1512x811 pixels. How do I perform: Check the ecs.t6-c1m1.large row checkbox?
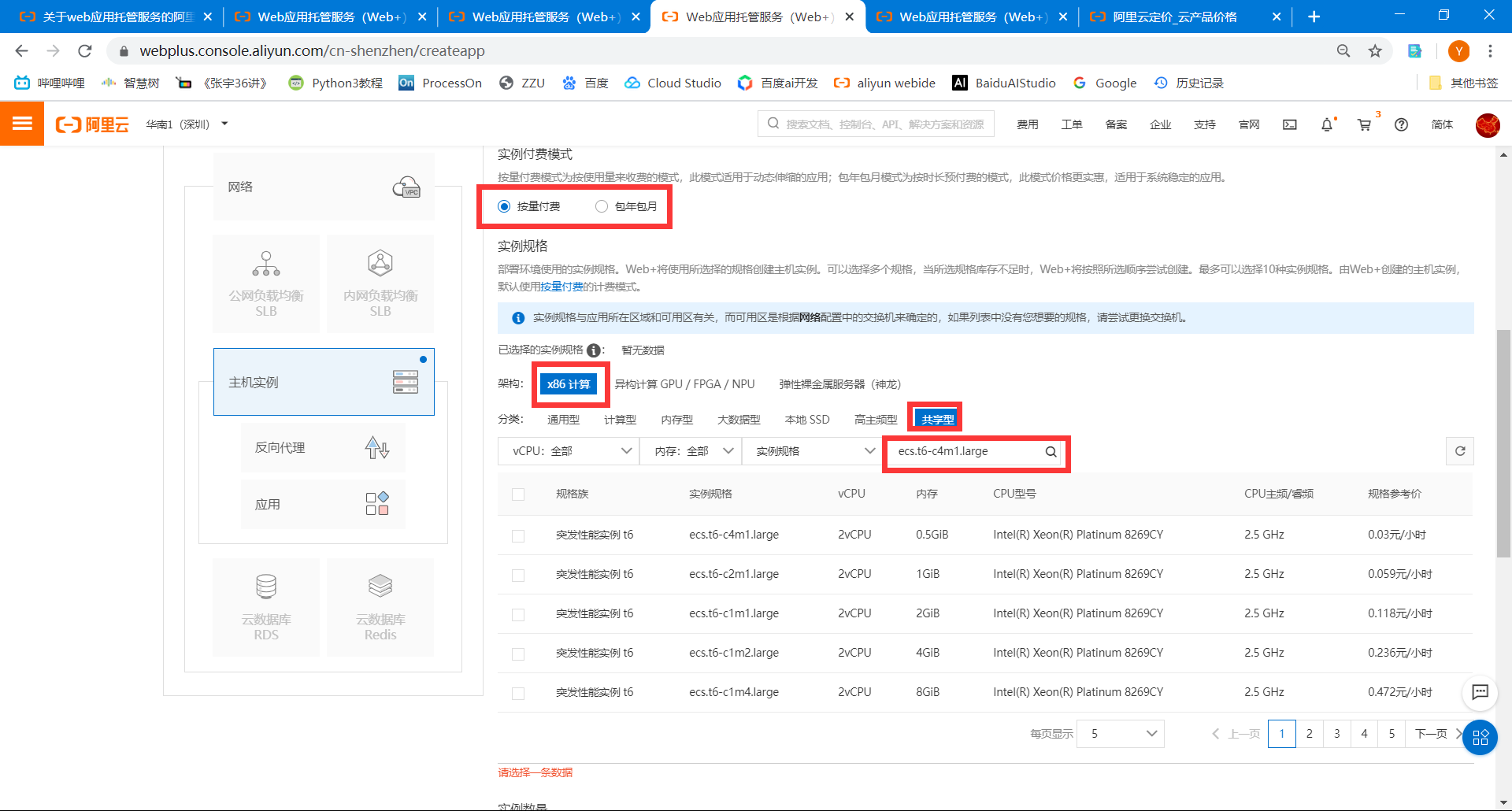pyautogui.click(x=518, y=614)
